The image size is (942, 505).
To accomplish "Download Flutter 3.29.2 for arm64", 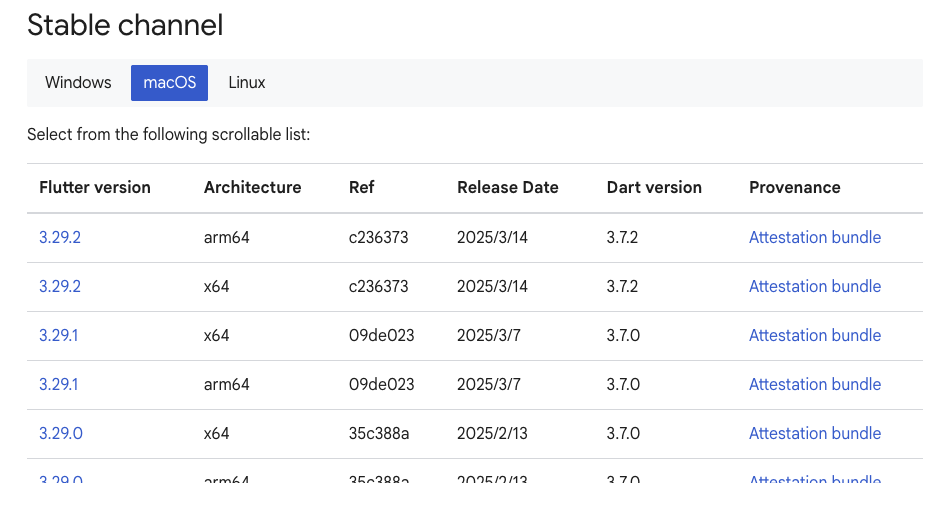I will click(x=60, y=238).
